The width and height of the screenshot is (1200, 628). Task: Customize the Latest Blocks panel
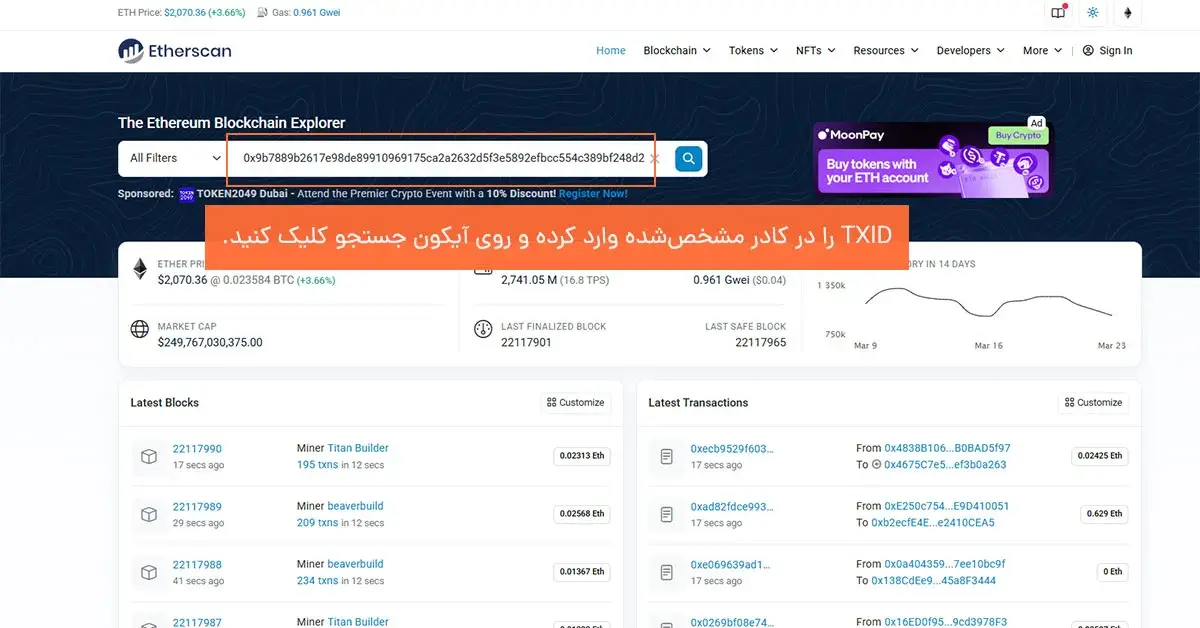tap(576, 402)
